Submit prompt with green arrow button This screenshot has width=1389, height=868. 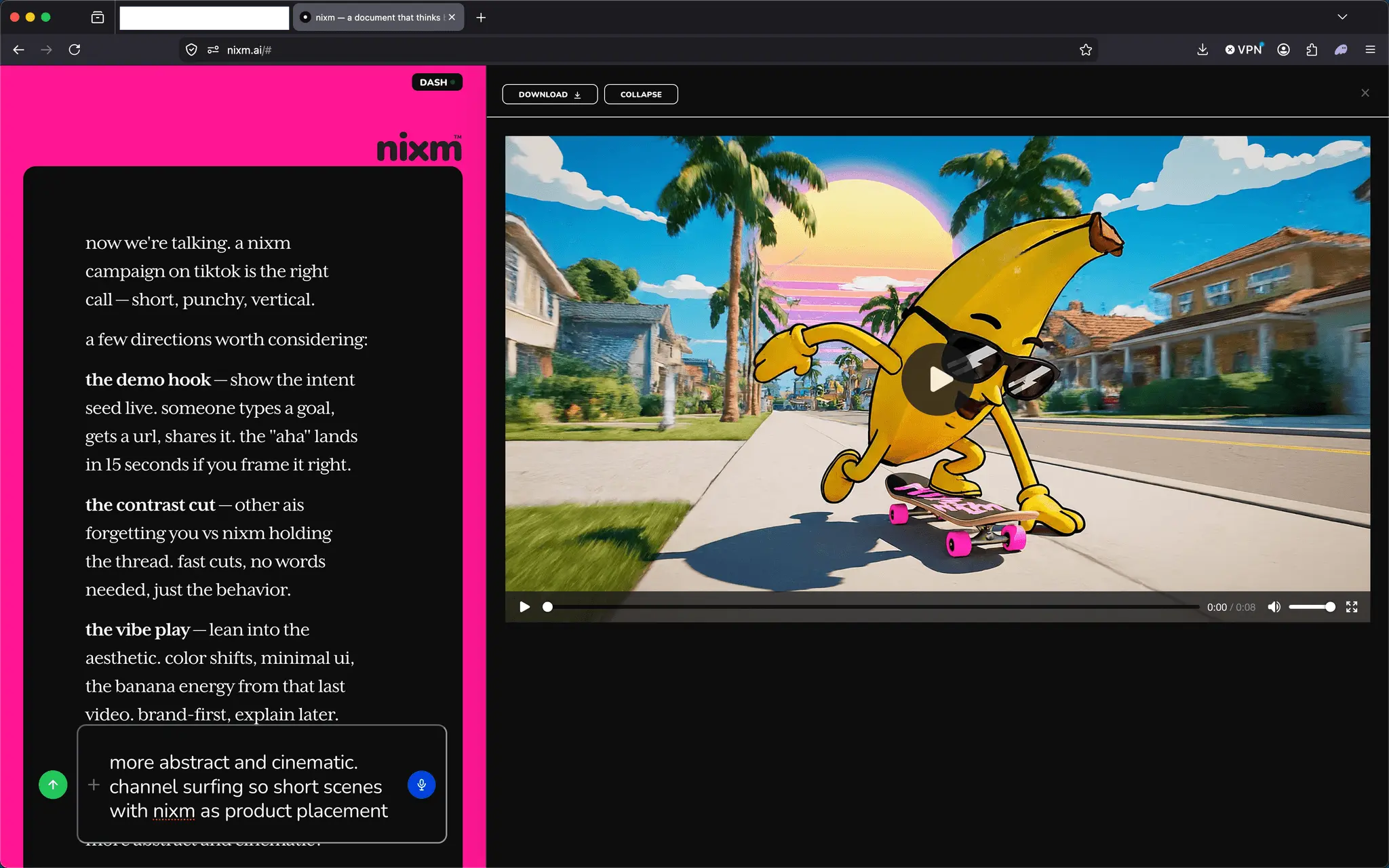[53, 785]
